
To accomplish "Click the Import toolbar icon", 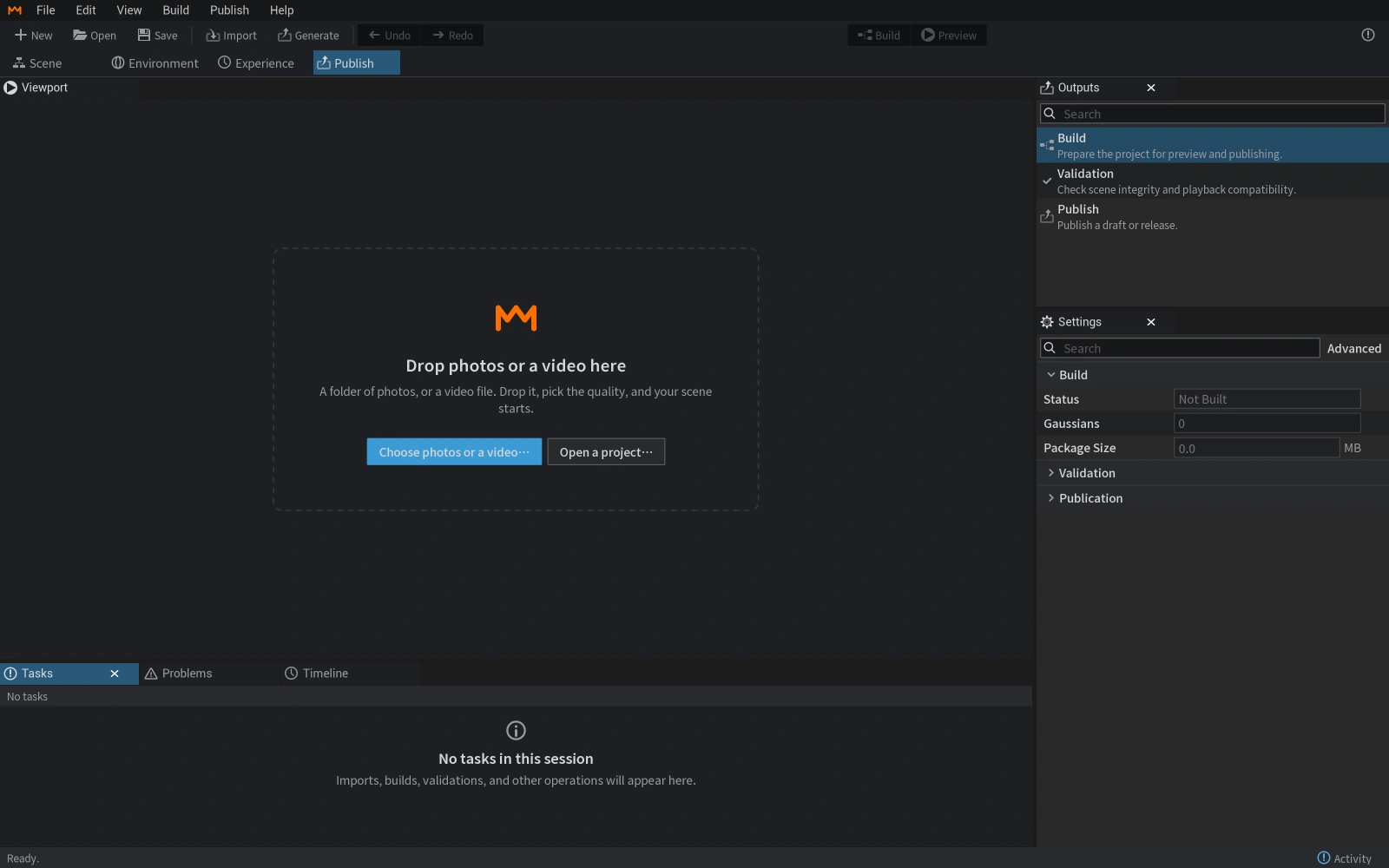I will pyautogui.click(x=213, y=36).
